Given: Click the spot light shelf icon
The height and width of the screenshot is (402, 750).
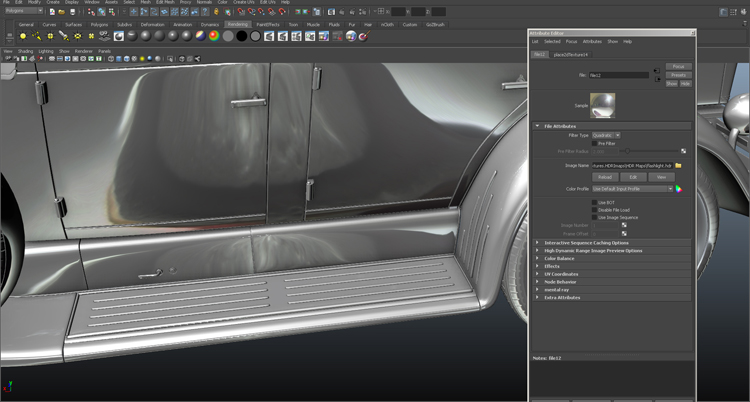Looking at the screenshot, I should point(64,36).
